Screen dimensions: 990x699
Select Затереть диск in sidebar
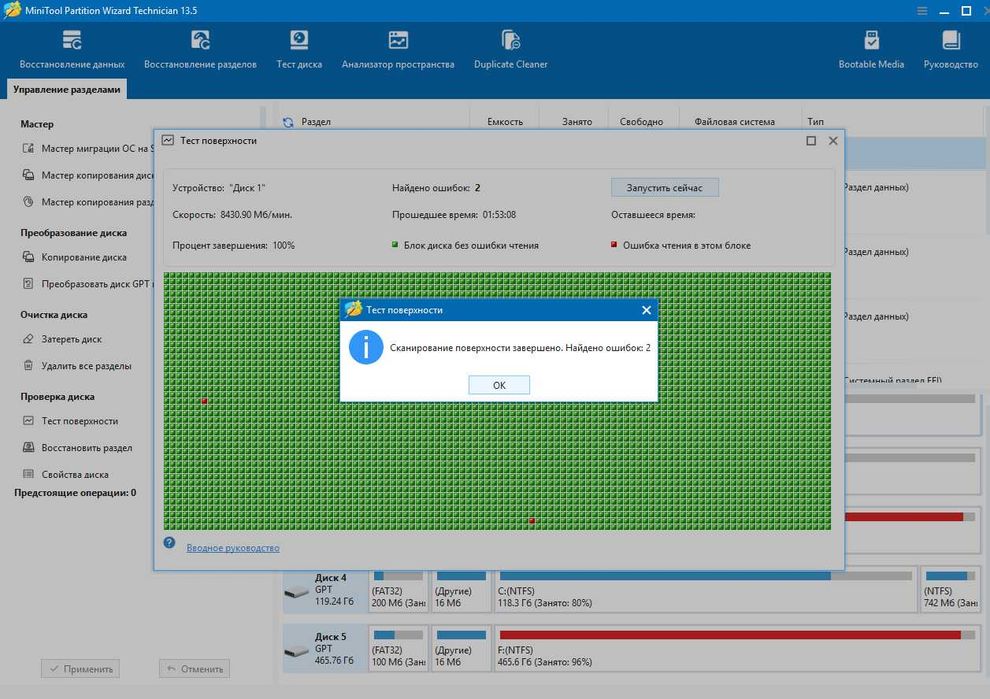pyautogui.click(x=63, y=339)
